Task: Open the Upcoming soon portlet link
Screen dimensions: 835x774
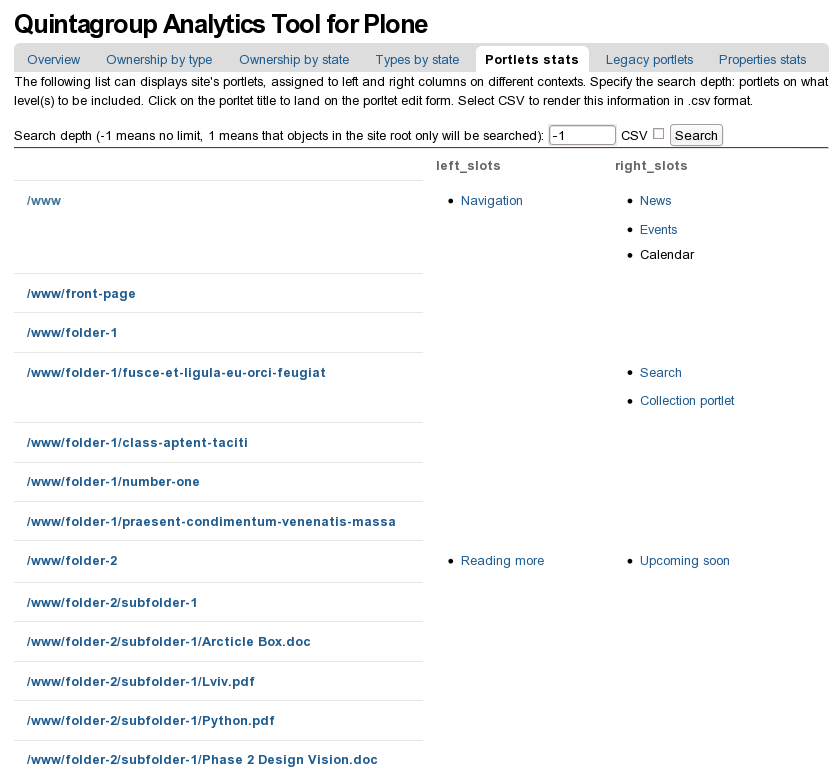Action: pos(684,561)
